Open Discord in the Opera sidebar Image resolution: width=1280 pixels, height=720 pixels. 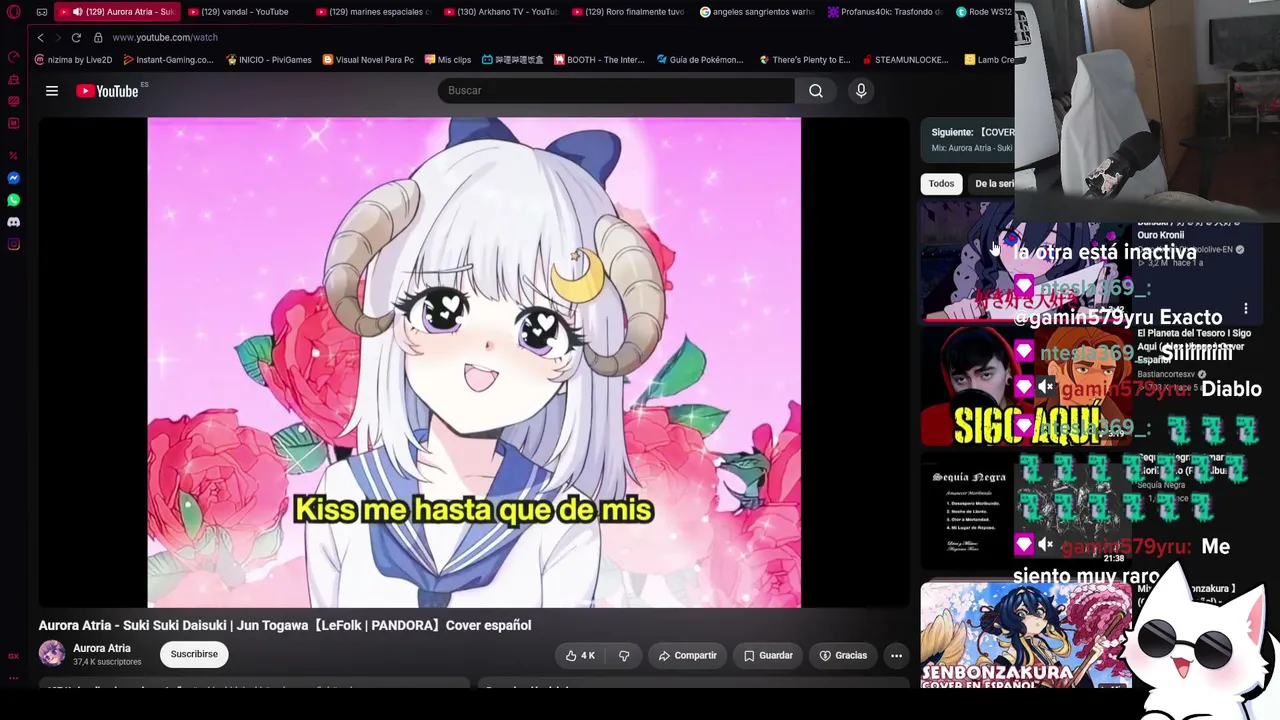(x=13, y=222)
